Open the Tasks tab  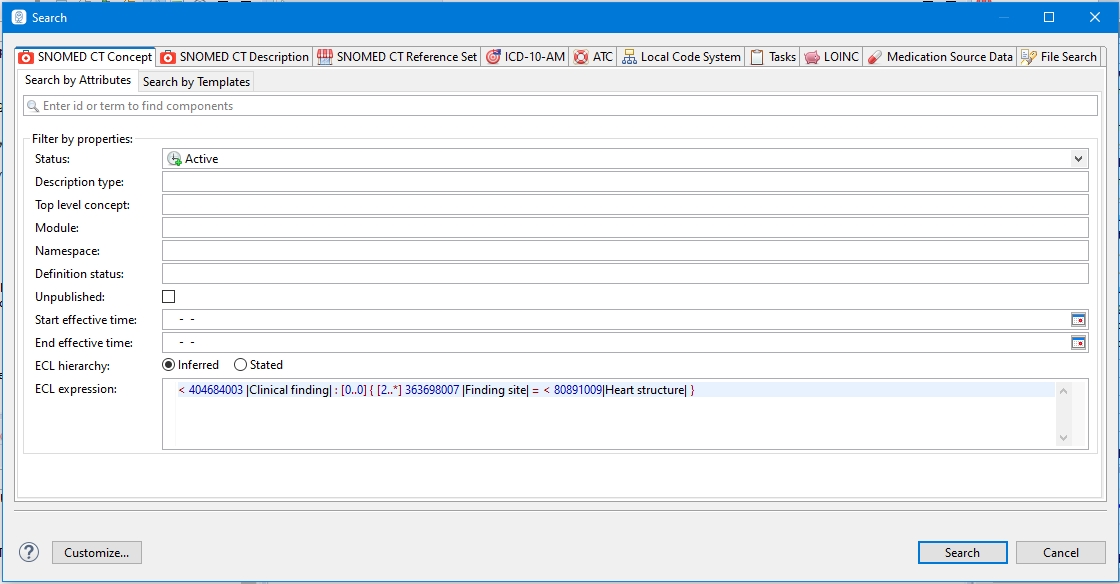773,57
